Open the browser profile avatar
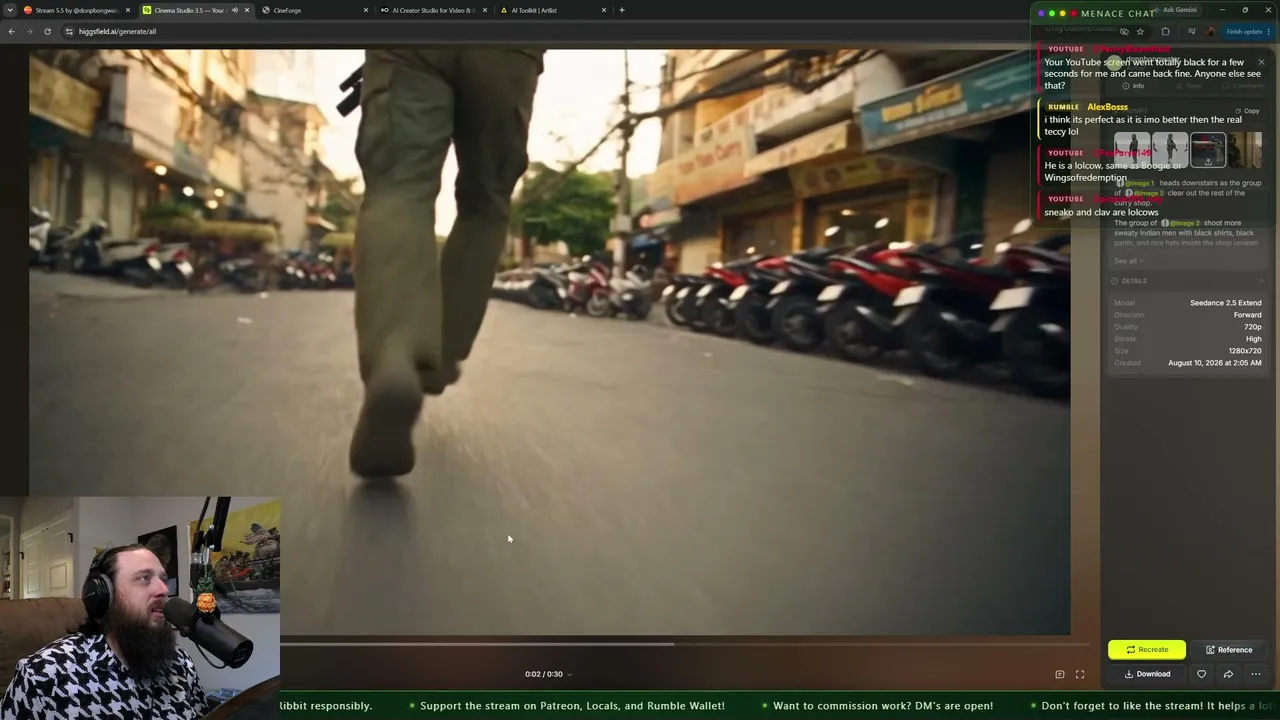The height and width of the screenshot is (720, 1280). click(x=1210, y=31)
